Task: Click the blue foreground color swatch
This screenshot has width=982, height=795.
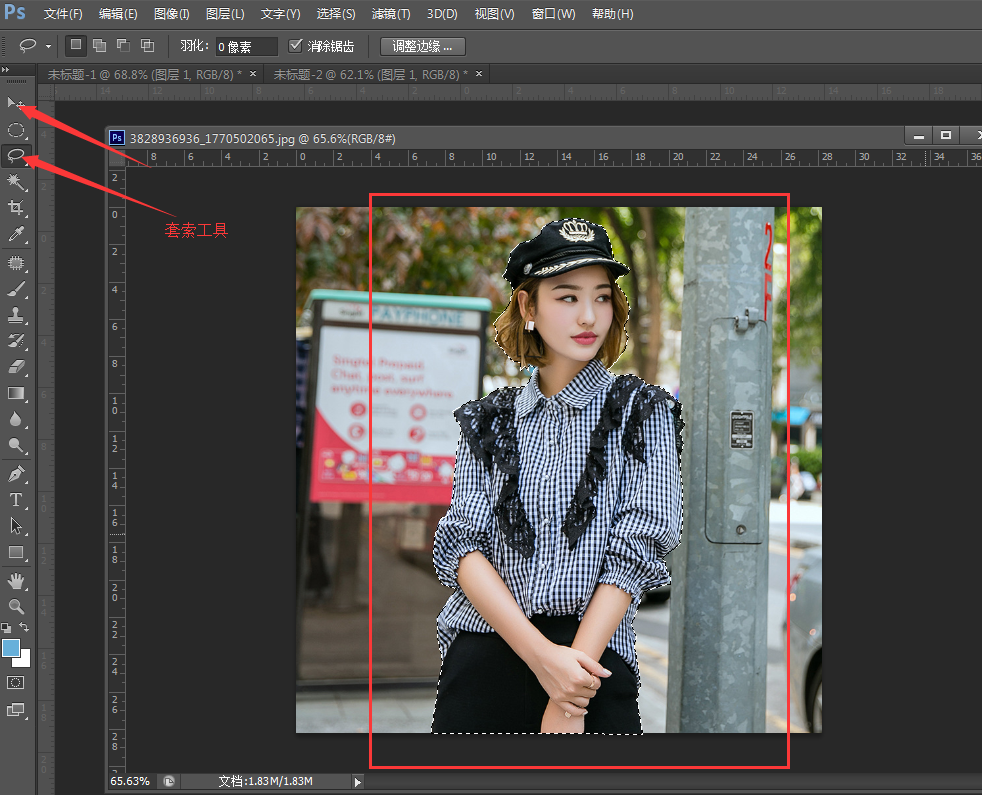Action: (x=11, y=648)
